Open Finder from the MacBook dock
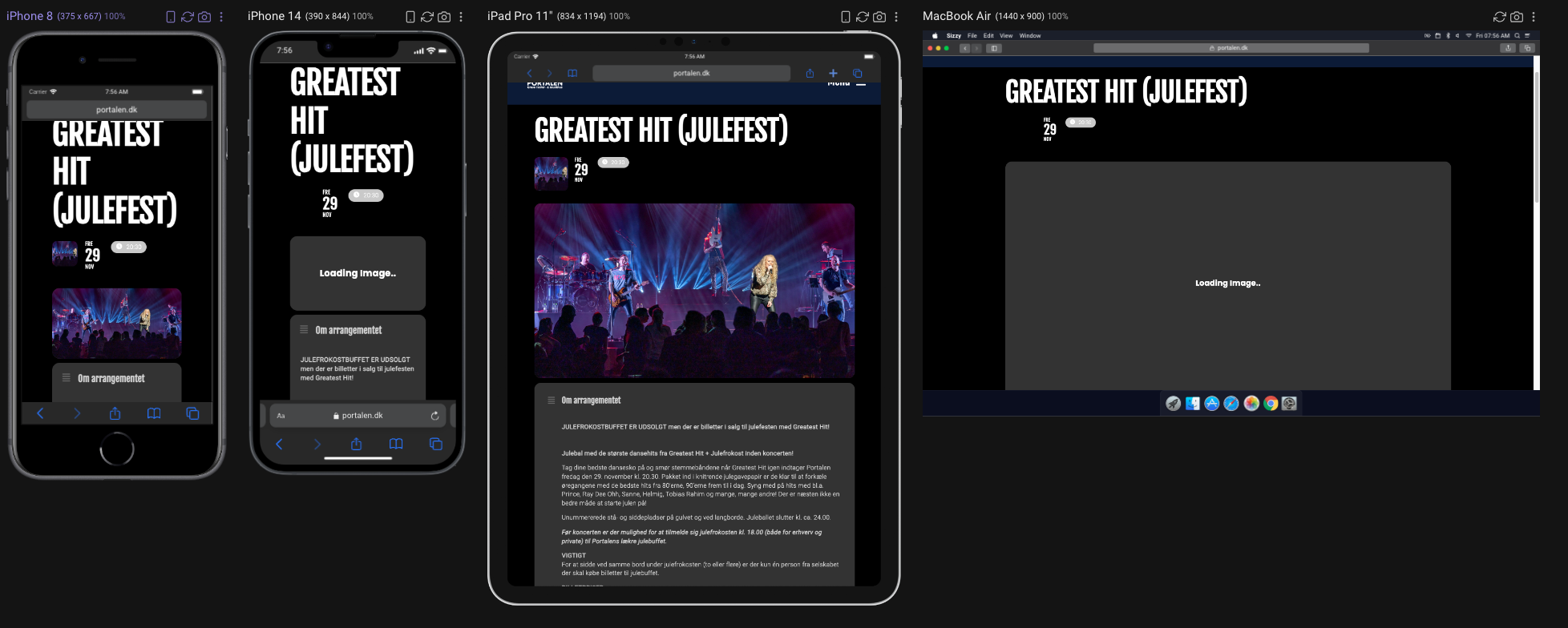 [x=1193, y=404]
